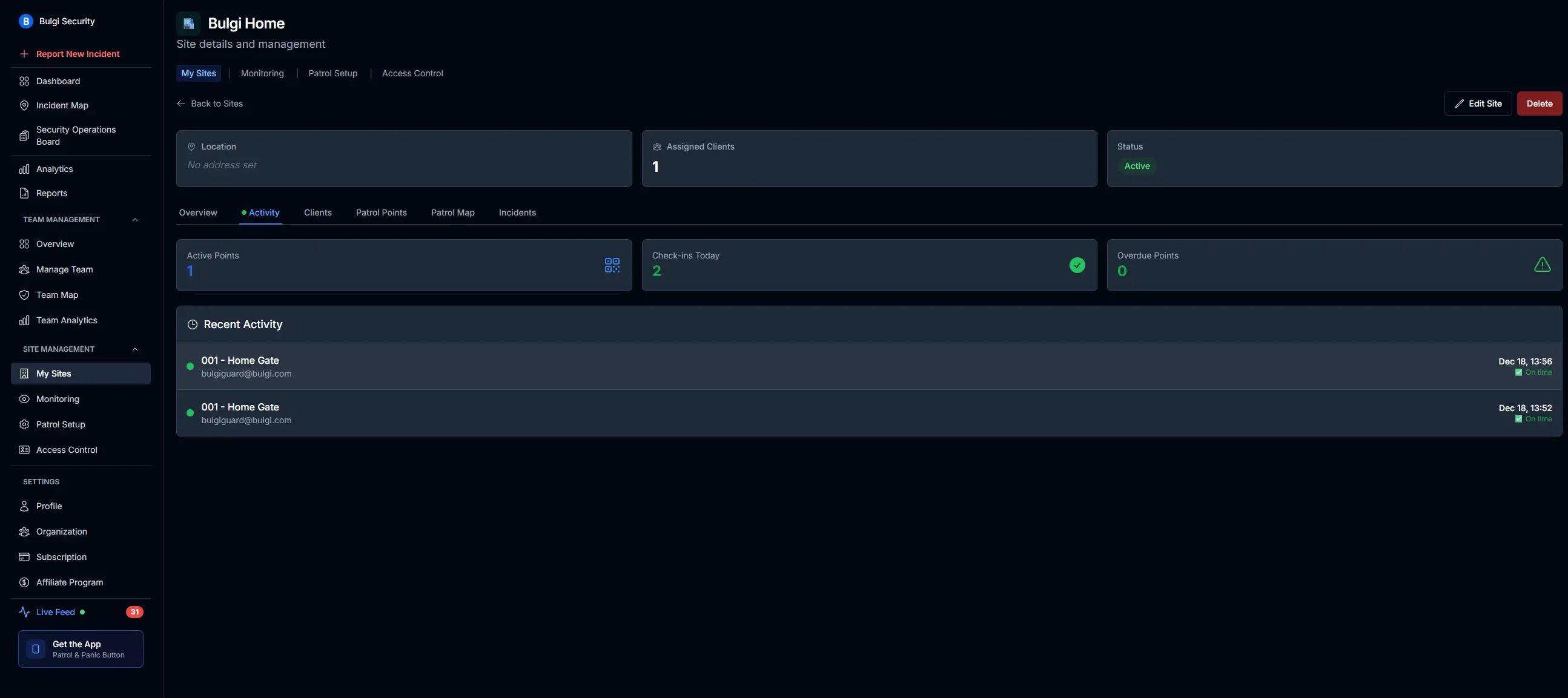Open the Get the App banner
The image size is (1568, 698).
81,649
